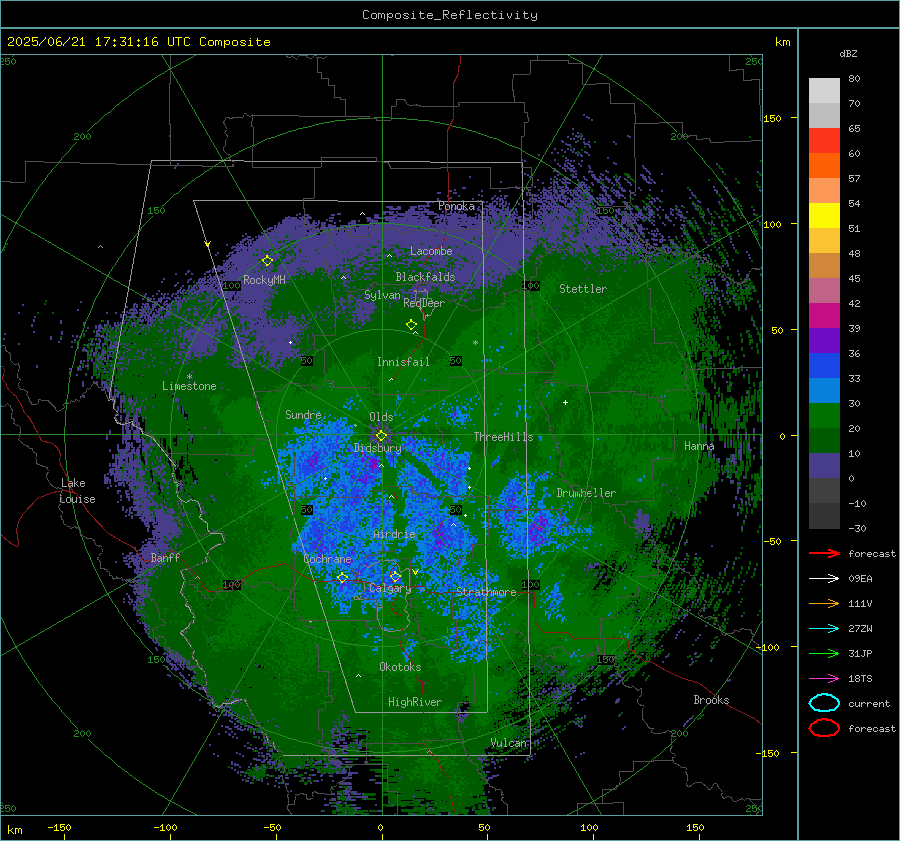This screenshot has height=841, width=900.
Task: Click dark grey swatch between -10 and -30
Action: (824, 516)
